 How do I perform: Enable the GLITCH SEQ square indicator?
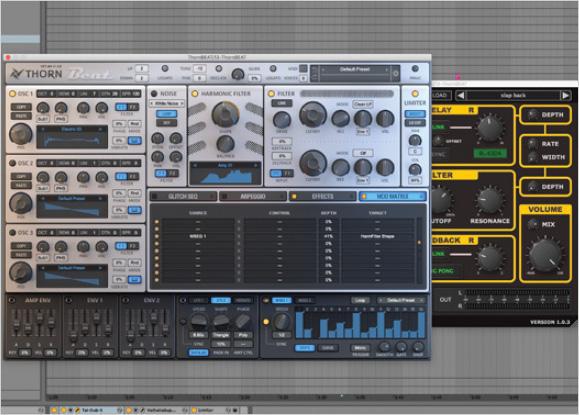[155, 196]
